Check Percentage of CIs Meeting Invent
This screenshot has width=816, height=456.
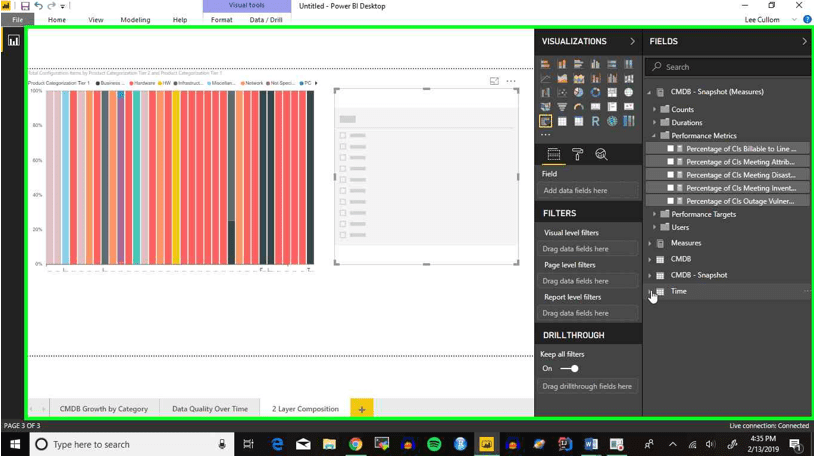[670, 188]
